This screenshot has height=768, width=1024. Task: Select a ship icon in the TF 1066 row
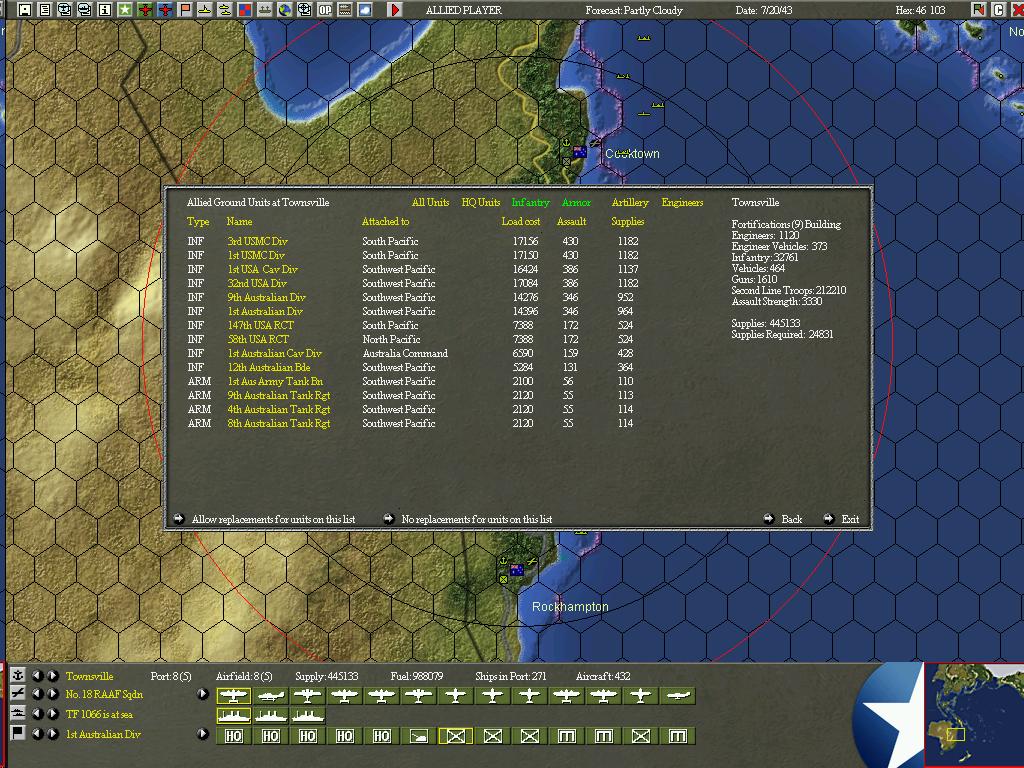pyautogui.click(x=234, y=714)
